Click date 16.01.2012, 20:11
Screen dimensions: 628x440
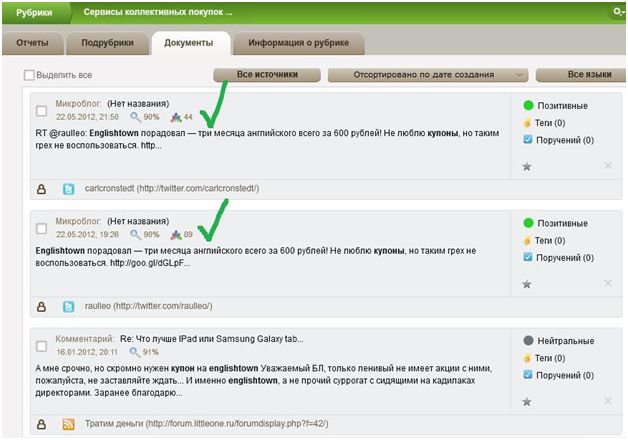87,352
